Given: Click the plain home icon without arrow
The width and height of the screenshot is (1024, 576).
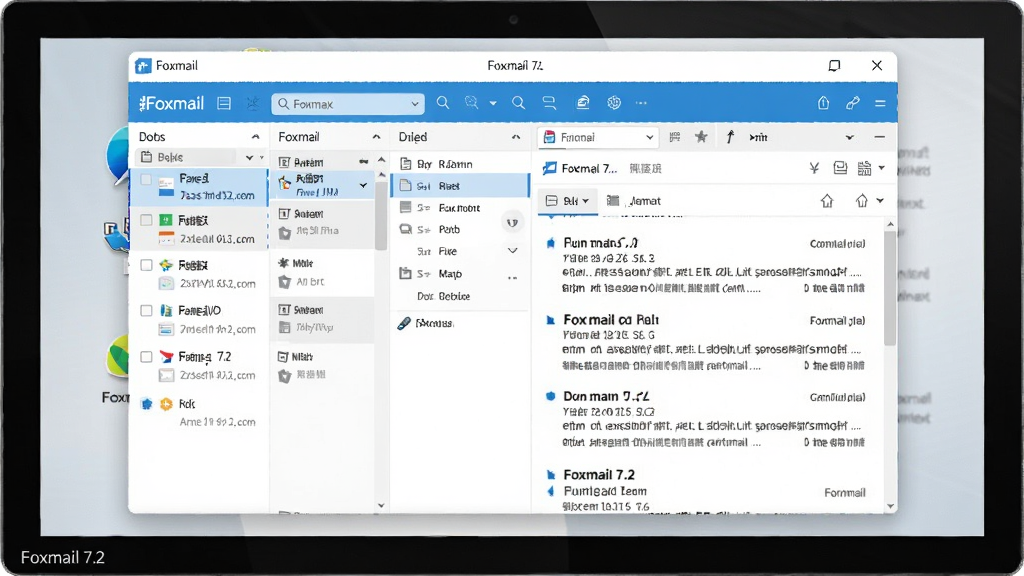Looking at the screenshot, I should 827,201.
